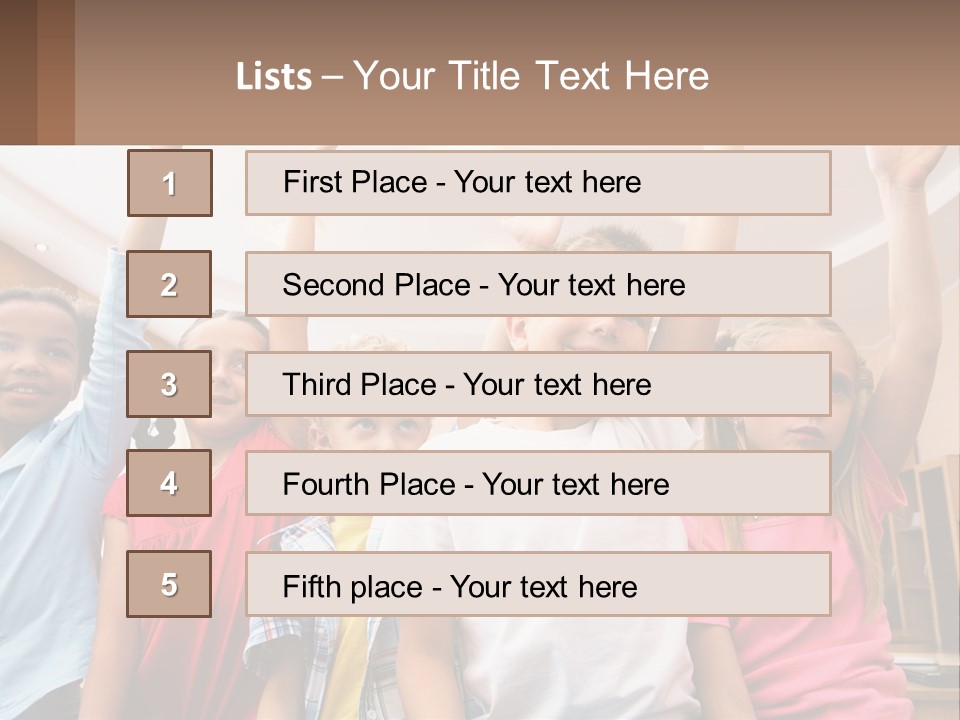Click the number 3 box
The image size is (960, 720).
[x=170, y=384]
